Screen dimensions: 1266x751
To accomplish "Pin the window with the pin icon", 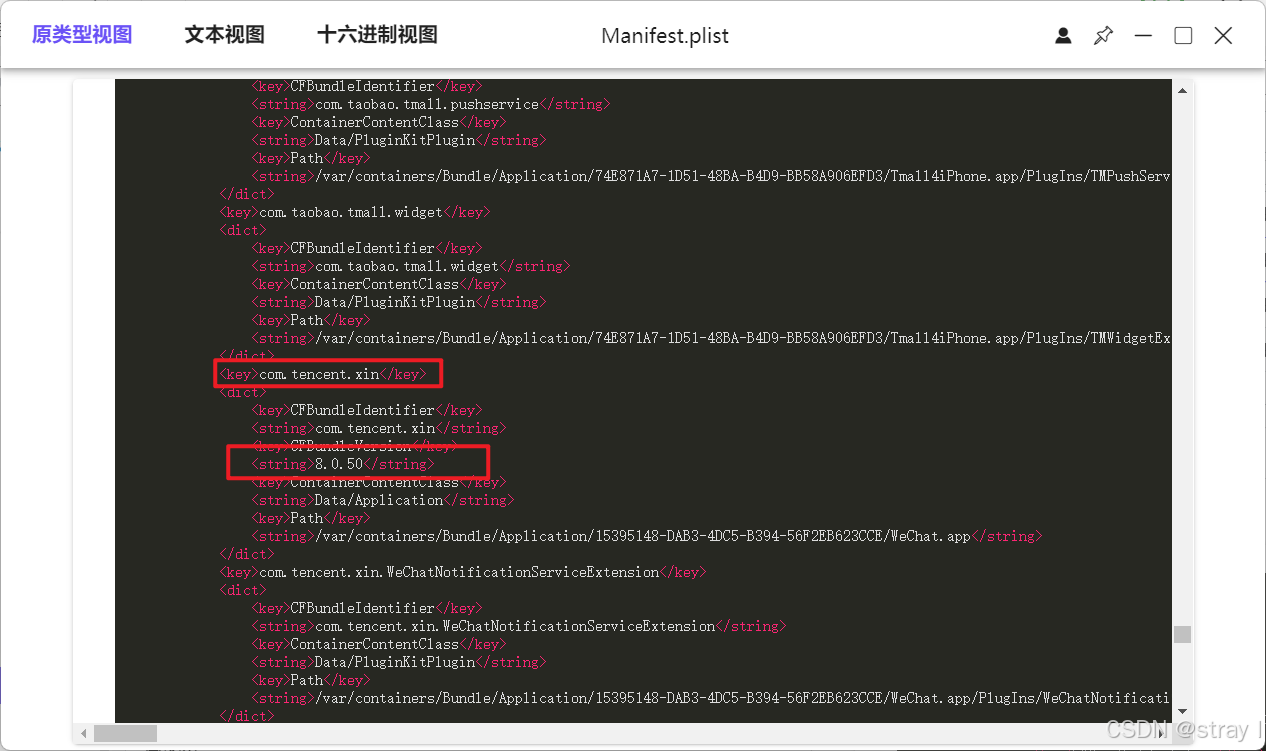I will coord(1103,36).
